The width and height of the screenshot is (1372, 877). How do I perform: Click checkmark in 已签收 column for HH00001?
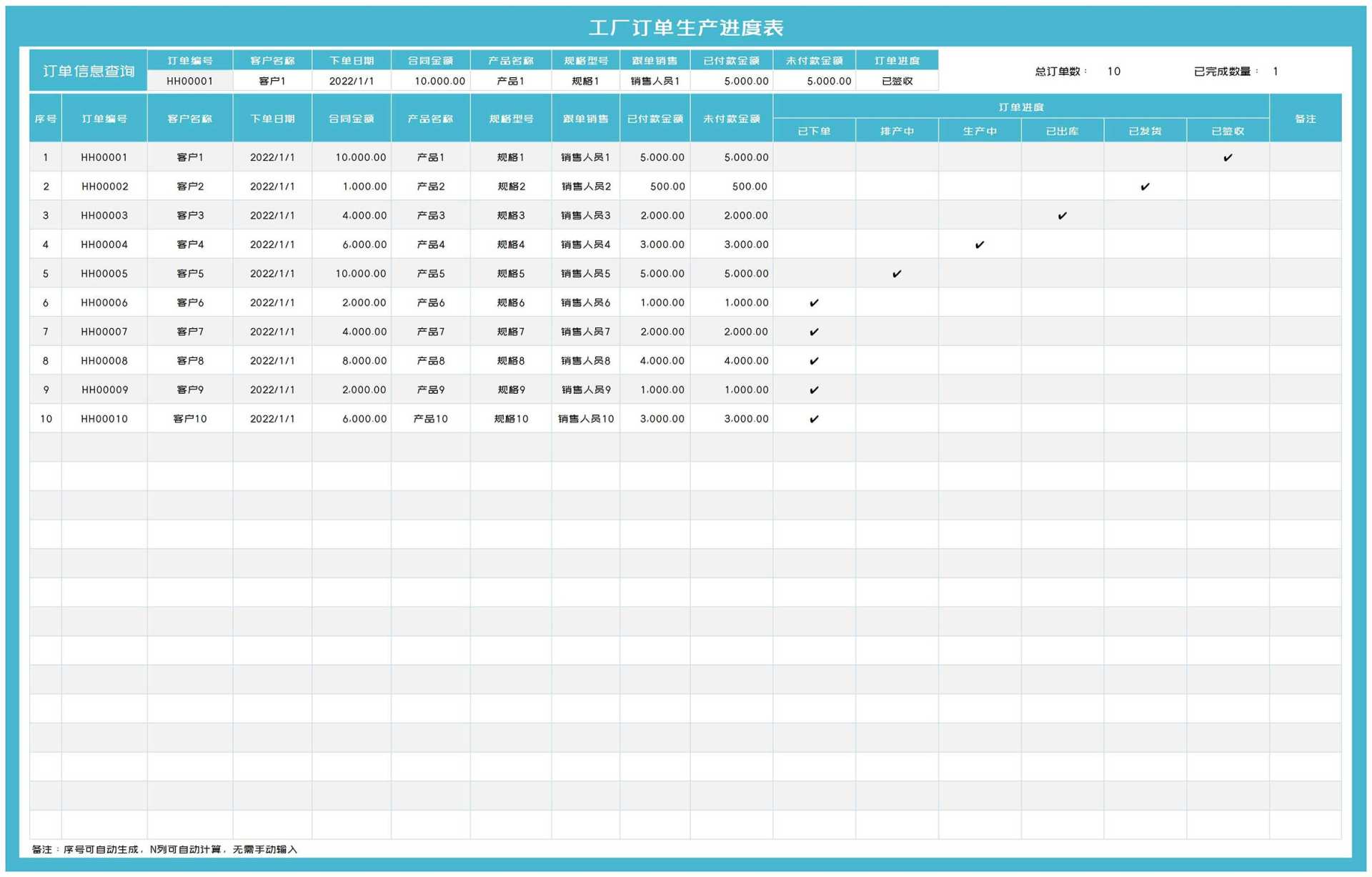tap(1227, 157)
